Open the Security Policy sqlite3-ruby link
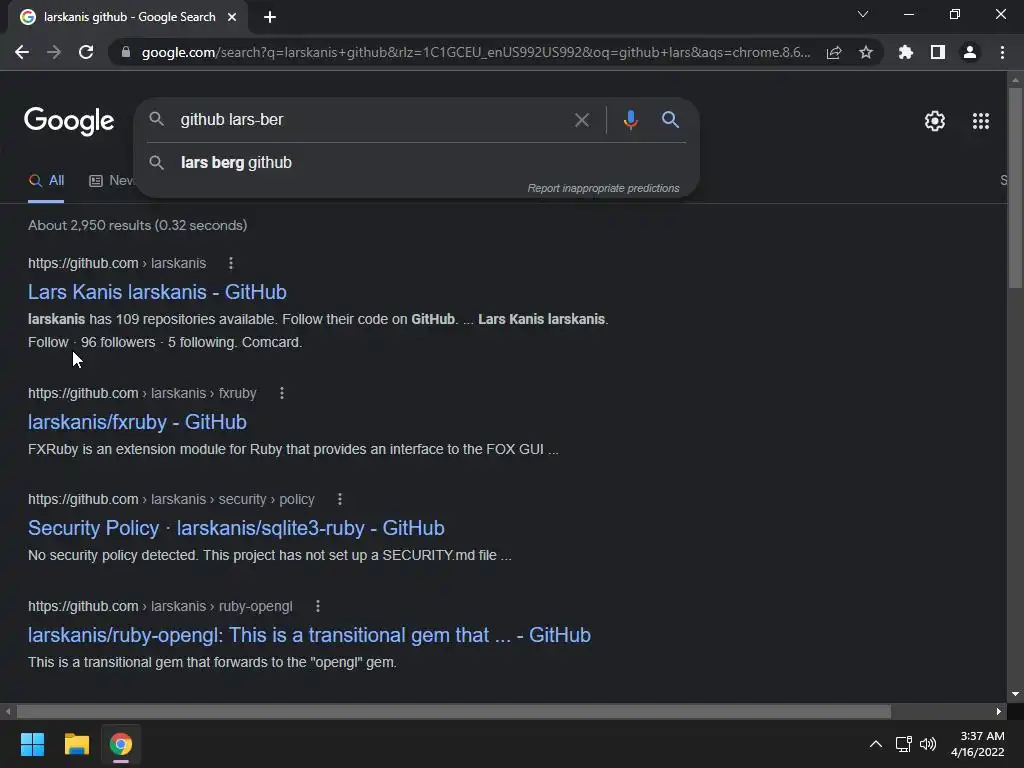Screen dimensions: 1024x768 tap(236, 528)
